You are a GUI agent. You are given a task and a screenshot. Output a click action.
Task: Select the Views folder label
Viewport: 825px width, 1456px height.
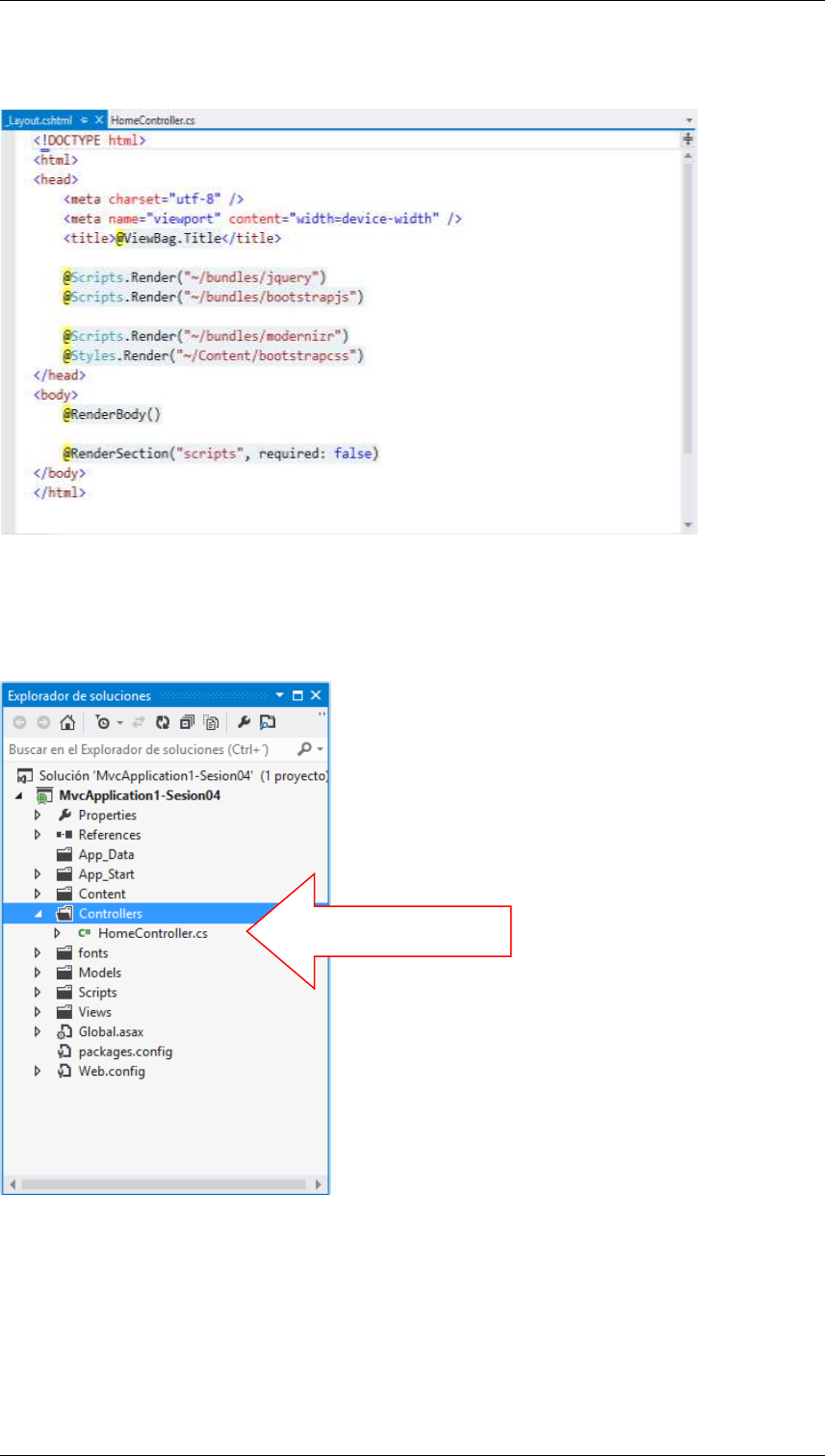[x=94, y=1012]
